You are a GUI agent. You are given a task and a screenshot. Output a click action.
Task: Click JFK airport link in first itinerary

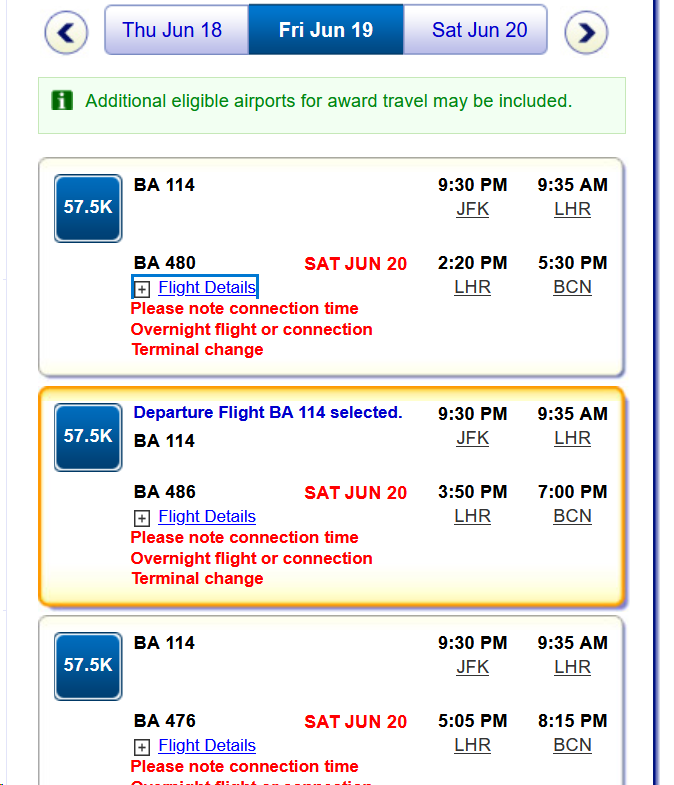[472, 210]
